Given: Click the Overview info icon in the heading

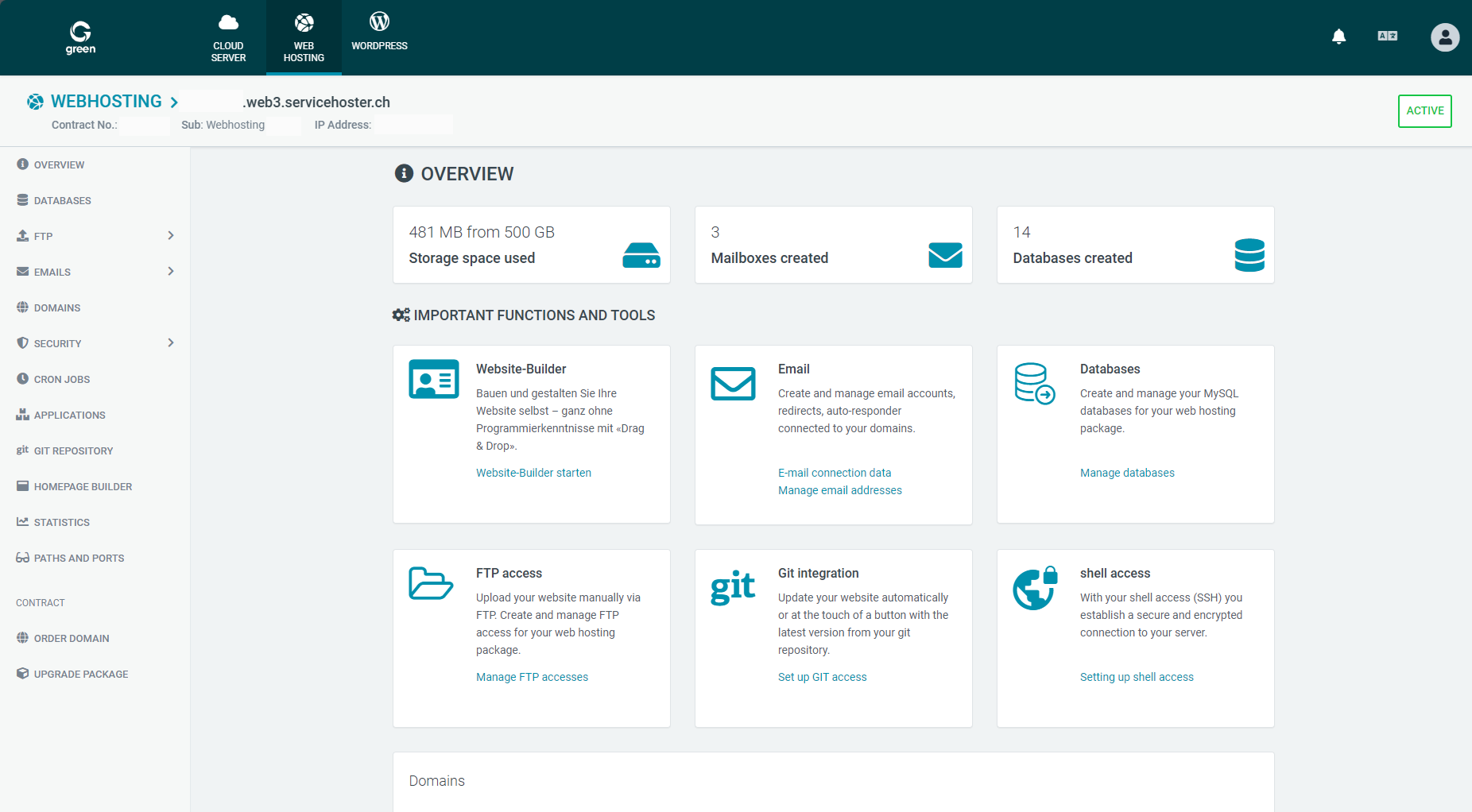Looking at the screenshot, I should [404, 173].
